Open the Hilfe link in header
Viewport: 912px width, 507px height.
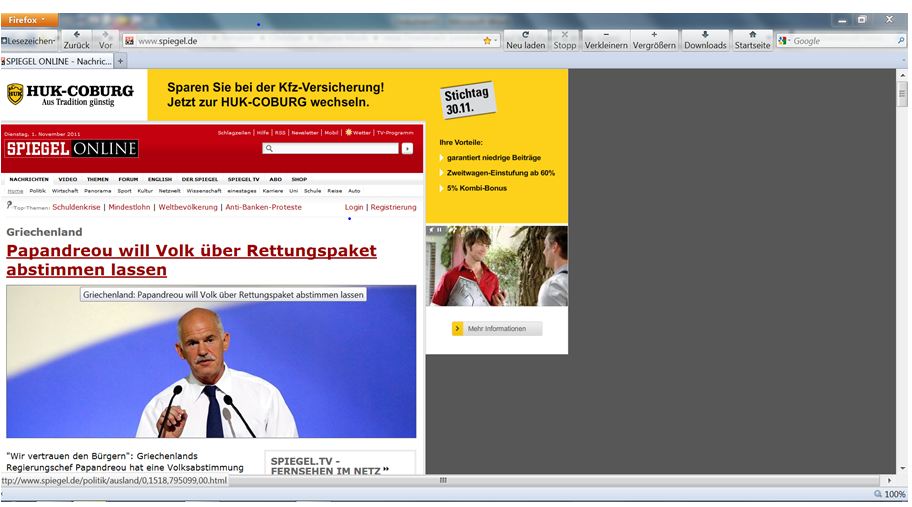click(263, 133)
